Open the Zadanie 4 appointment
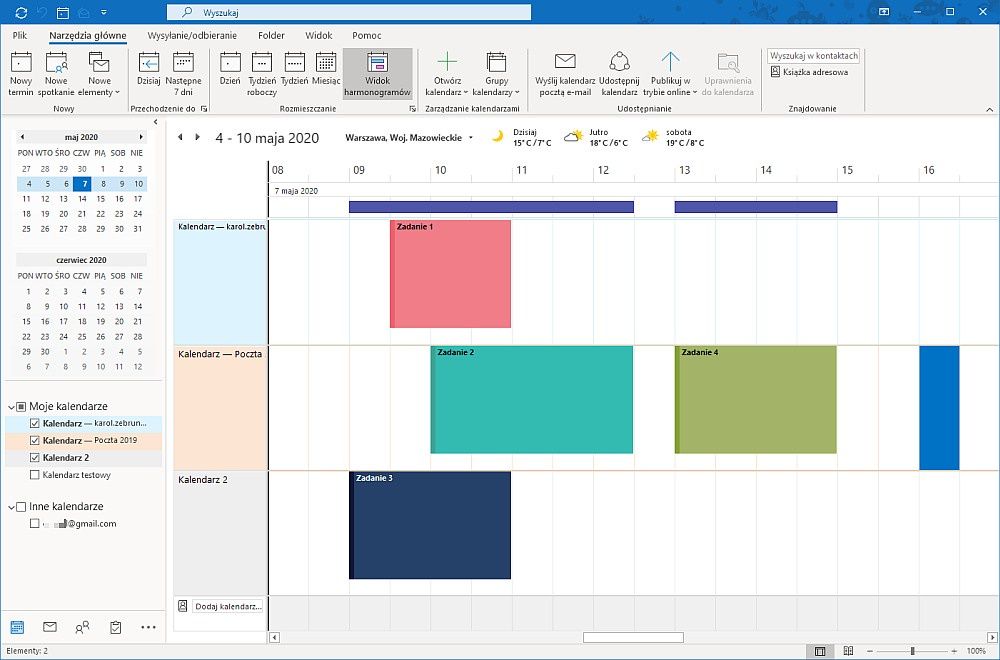The image size is (1000, 660). (x=756, y=399)
